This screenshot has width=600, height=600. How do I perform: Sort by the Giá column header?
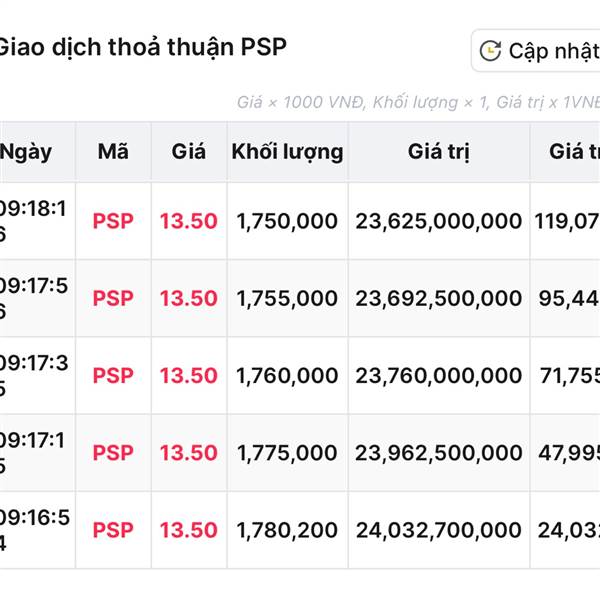tap(189, 152)
